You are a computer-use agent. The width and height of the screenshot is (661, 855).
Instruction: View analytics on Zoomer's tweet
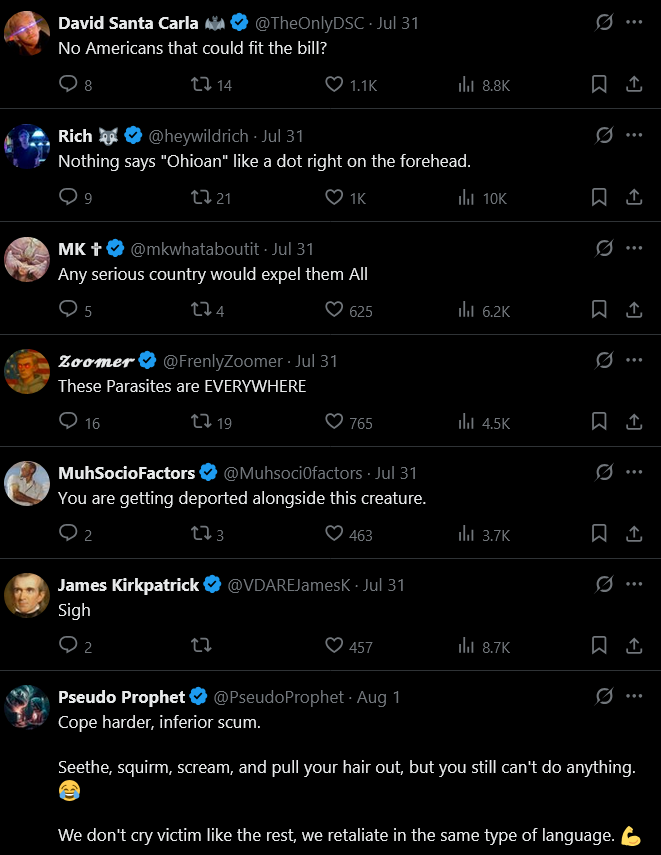click(466, 423)
